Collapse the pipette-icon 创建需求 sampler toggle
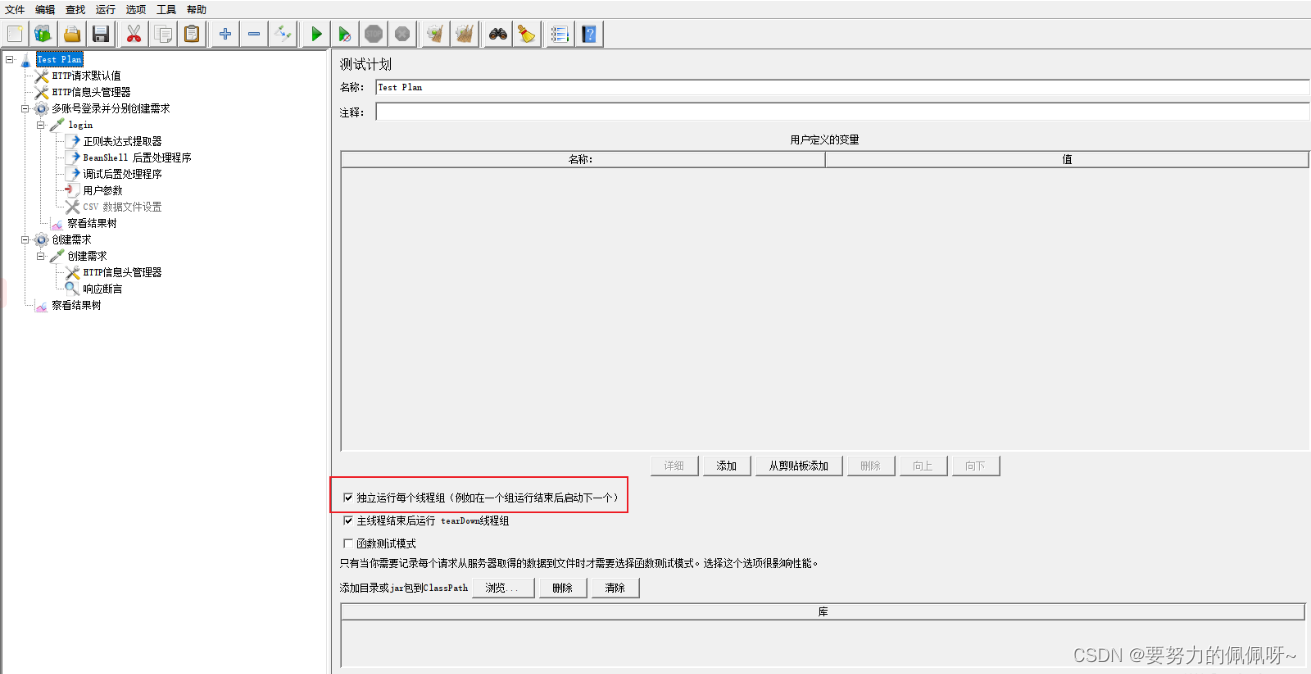1311x674 pixels. click(x=41, y=256)
